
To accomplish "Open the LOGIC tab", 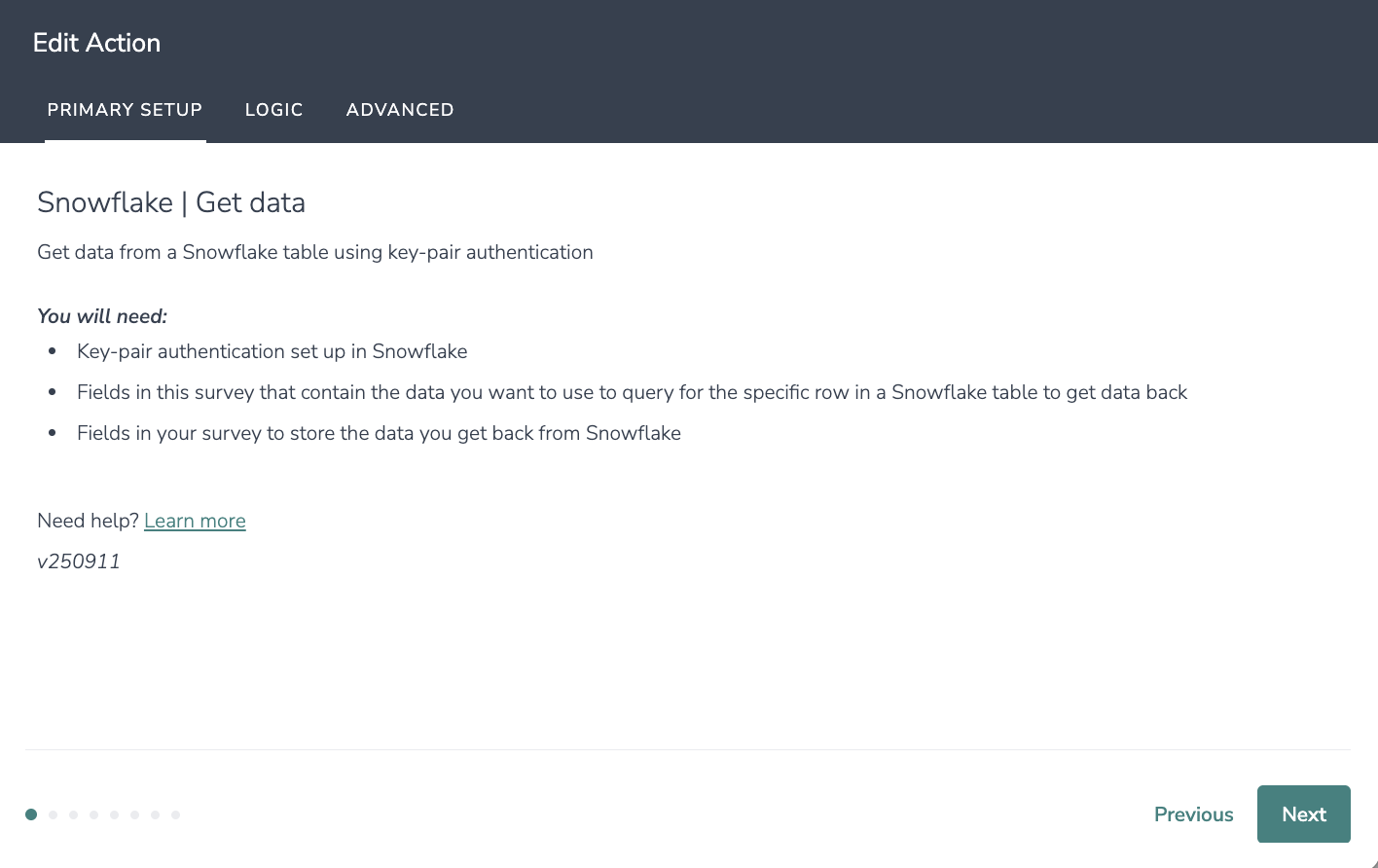I will (274, 110).
